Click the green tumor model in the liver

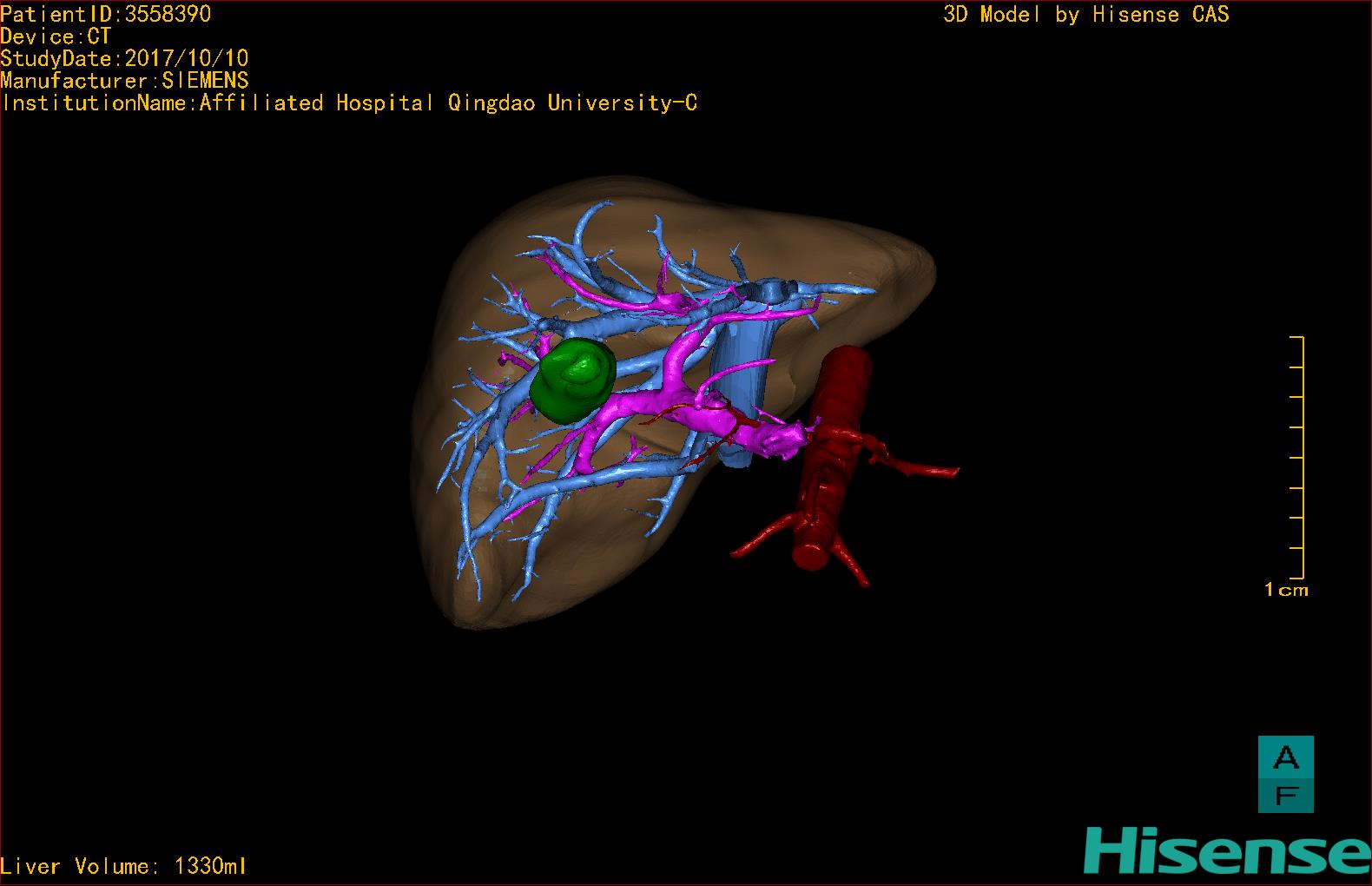point(572,381)
